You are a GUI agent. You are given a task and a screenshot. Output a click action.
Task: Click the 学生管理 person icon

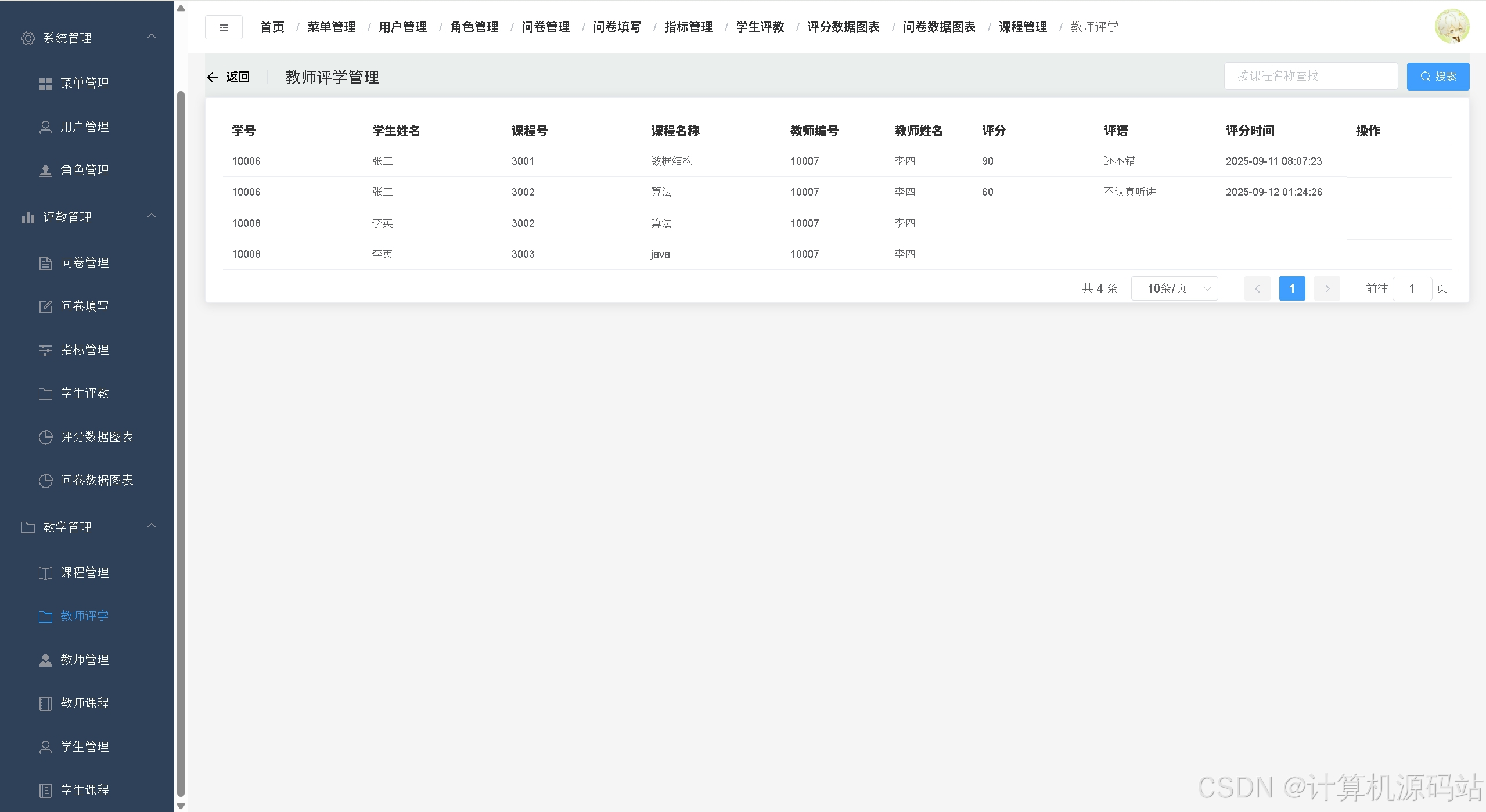[x=45, y=747]
